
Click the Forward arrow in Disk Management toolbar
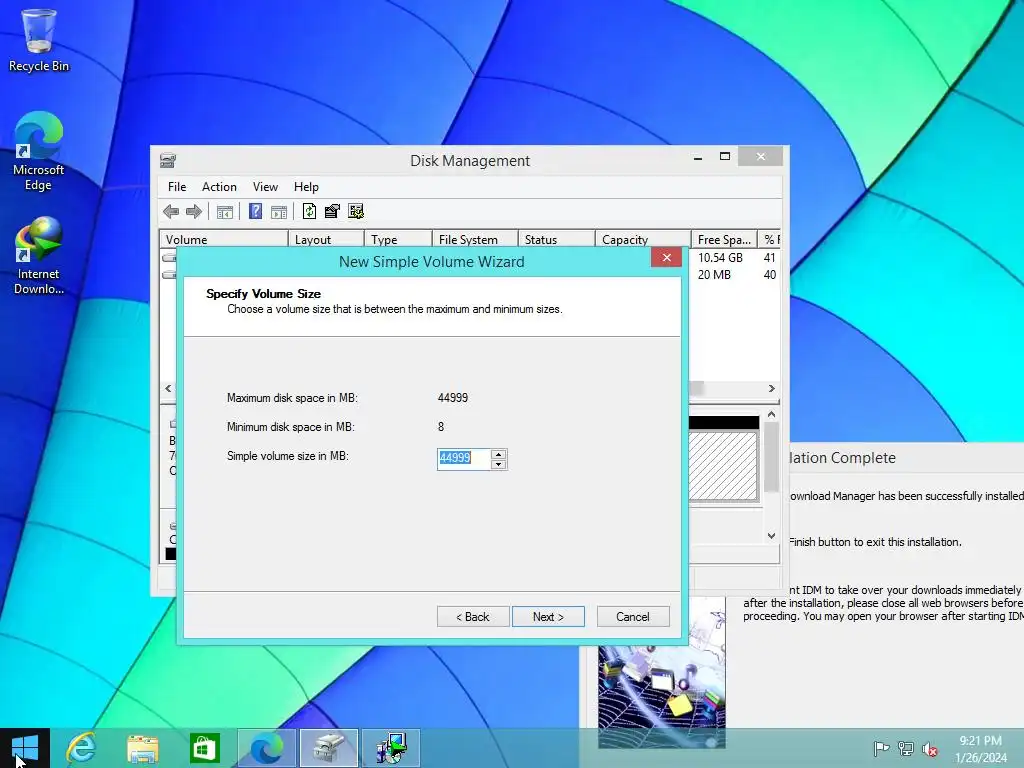[x=194, y=212]
